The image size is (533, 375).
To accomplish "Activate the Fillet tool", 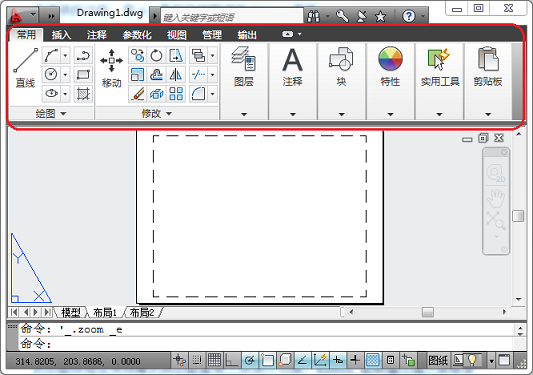I will pyautogui.click(x=198, y=93).
